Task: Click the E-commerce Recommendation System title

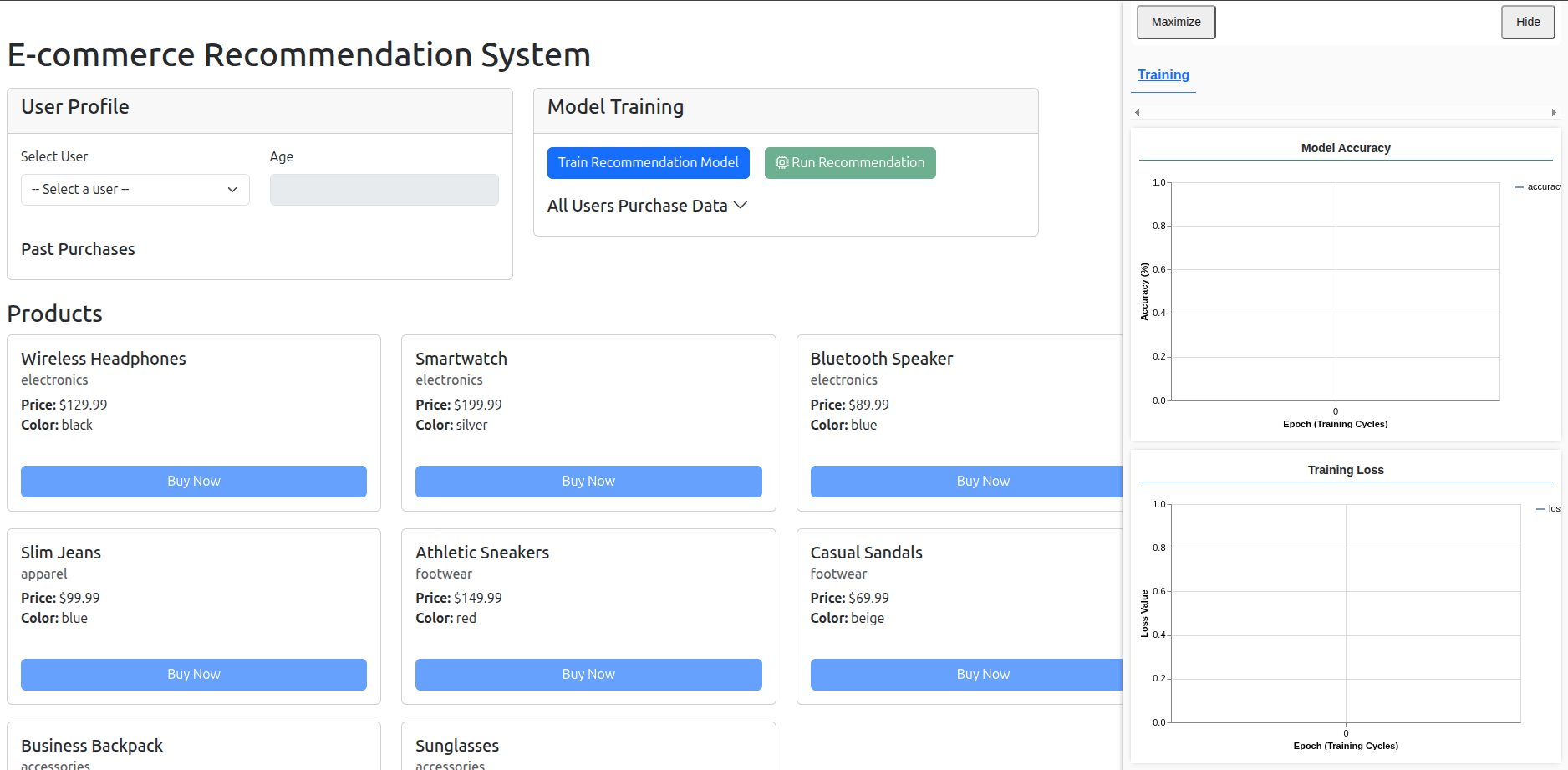Action: tap(299, 55)
